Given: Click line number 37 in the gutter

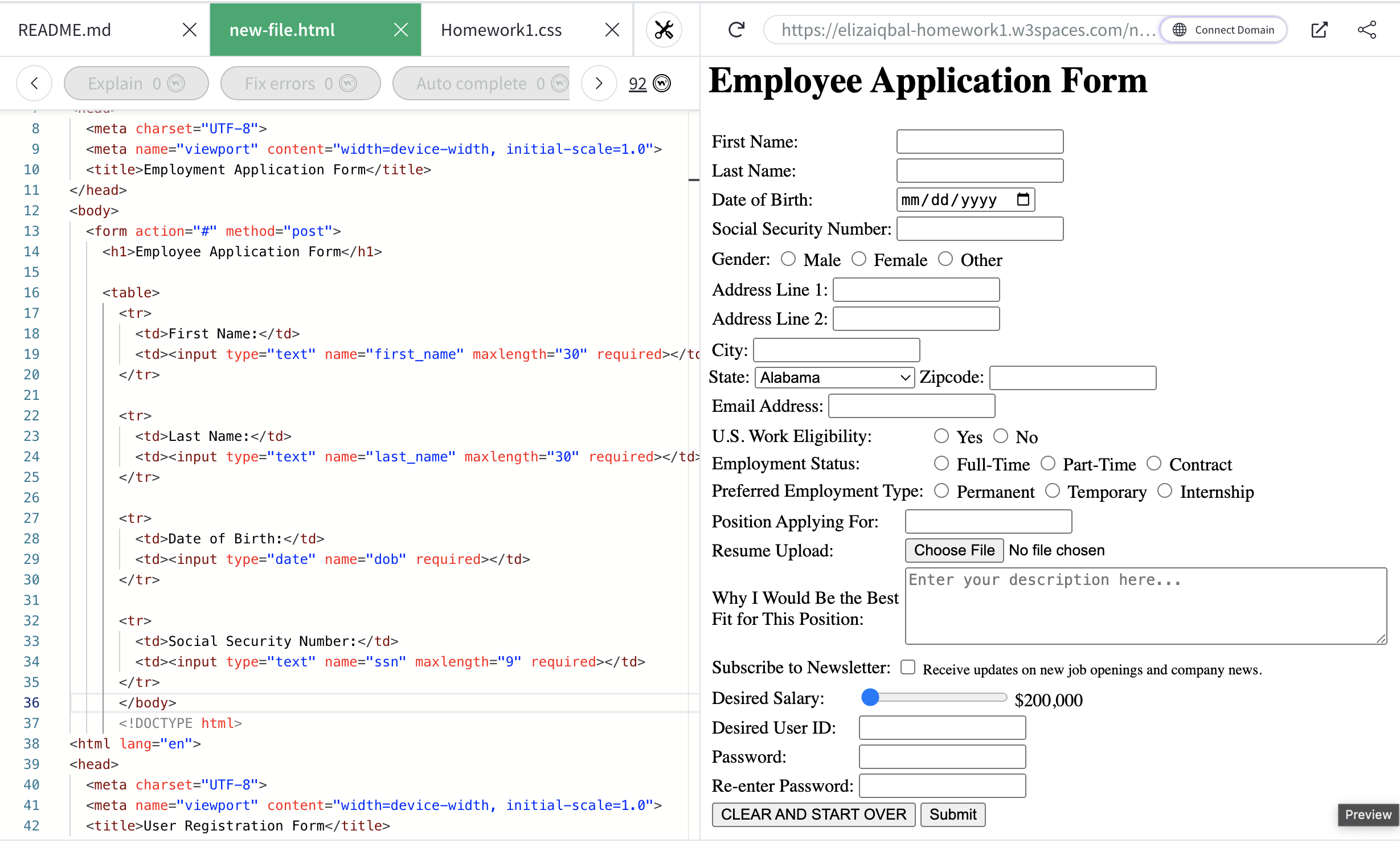Looking at the screenshot, I should (31, 723).
